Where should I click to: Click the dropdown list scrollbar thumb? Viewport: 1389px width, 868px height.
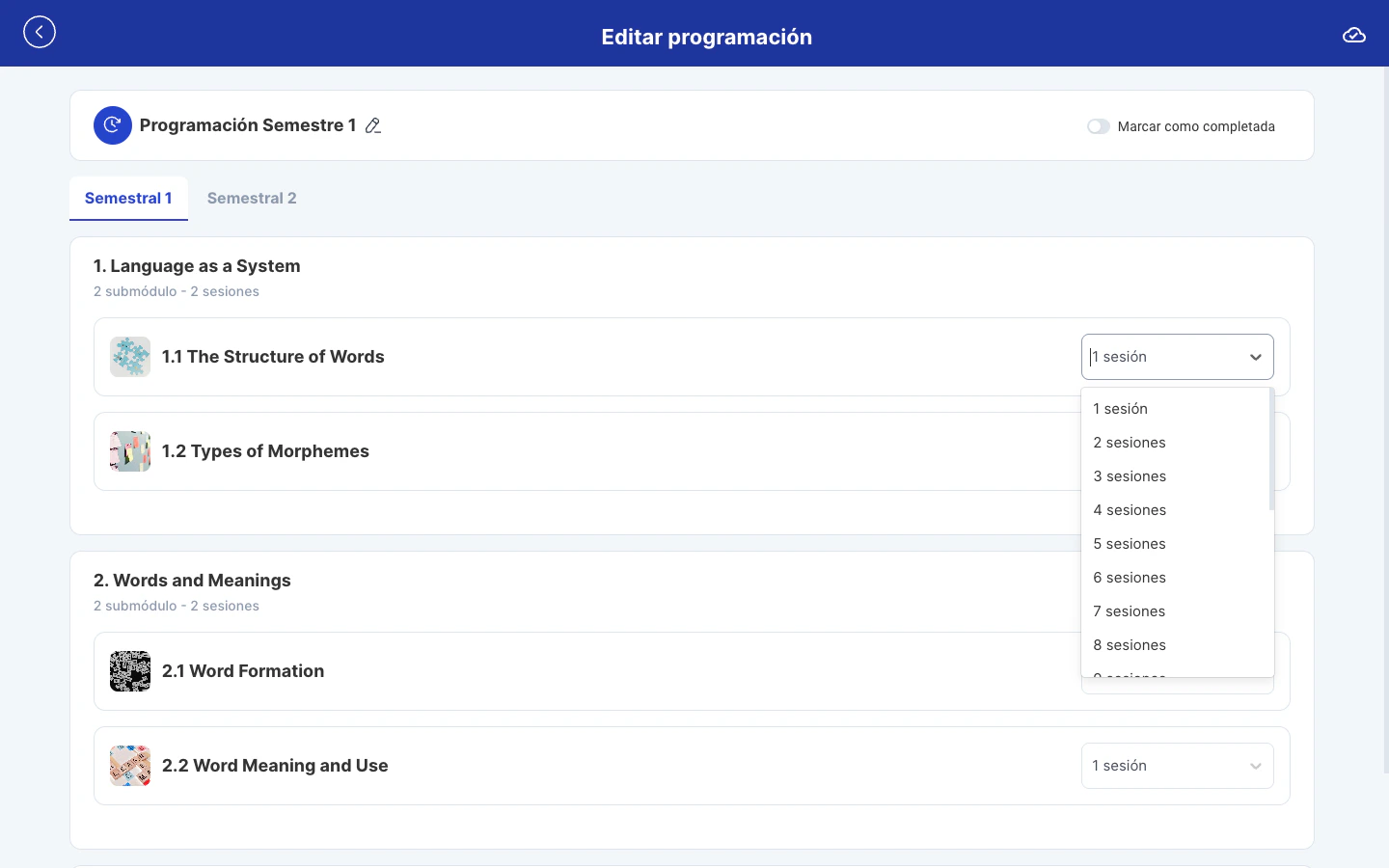pyautogui.click(x=1271, y=448)
